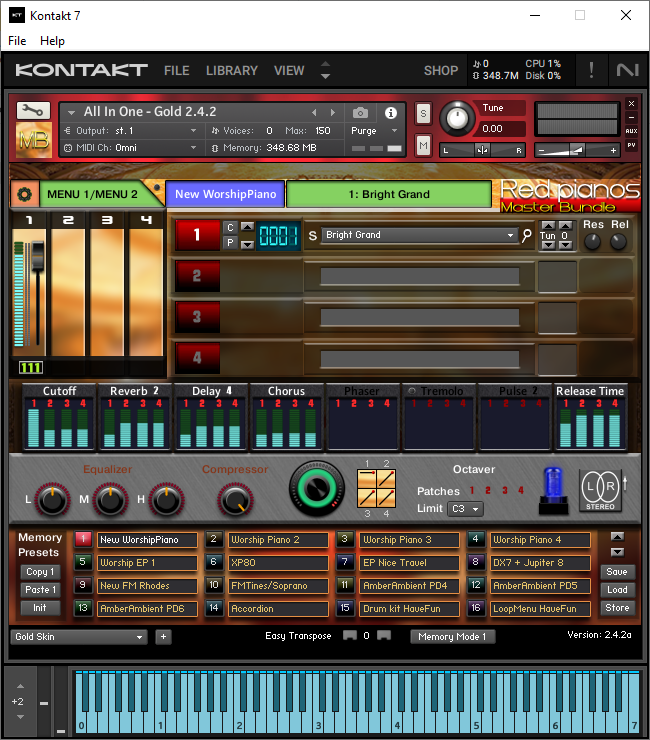This screenshot has height=740, width=650.
Task: Adjust the Tune knob
Action: tap(457, 118)
